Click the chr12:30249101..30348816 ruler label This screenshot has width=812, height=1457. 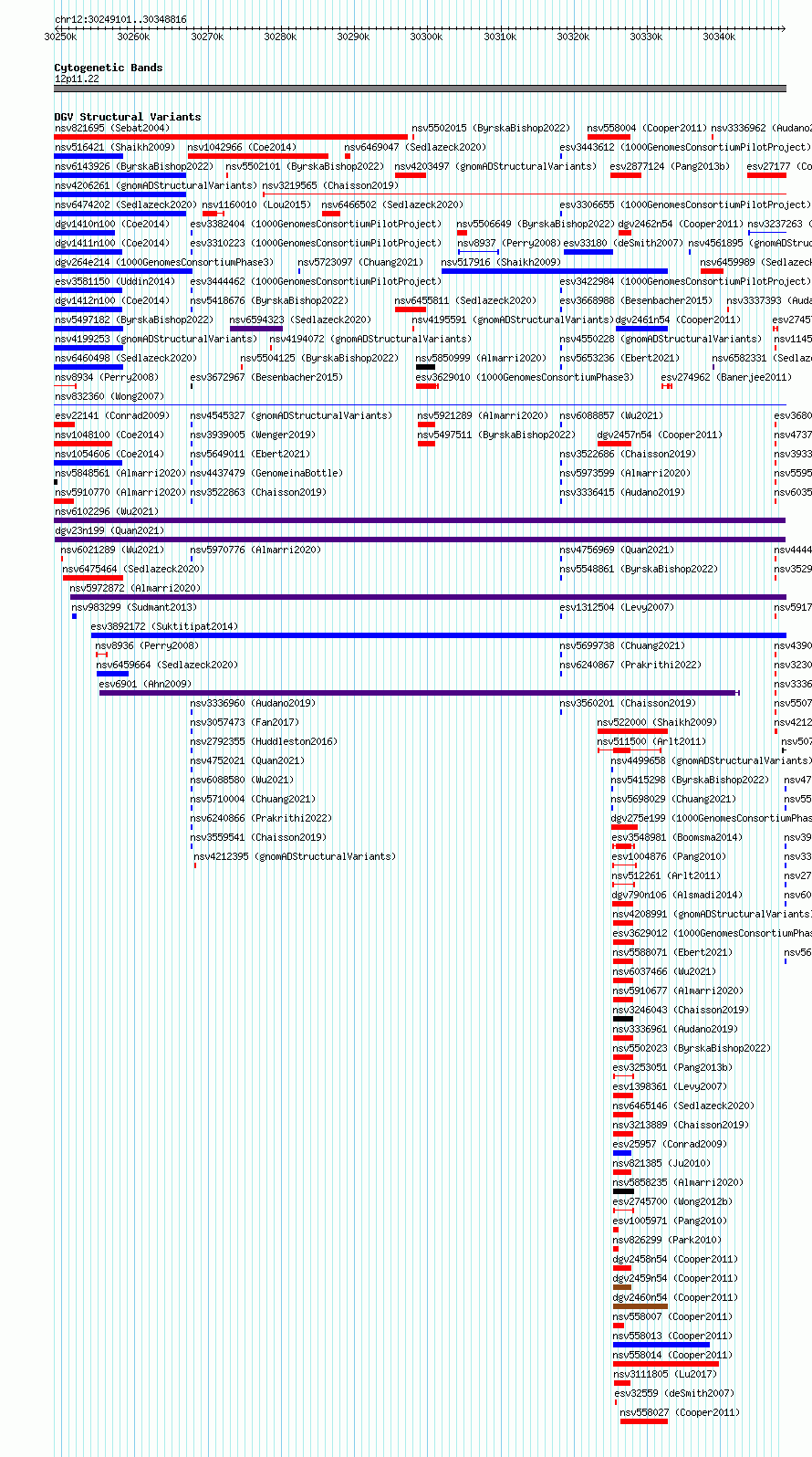point(120,19)
